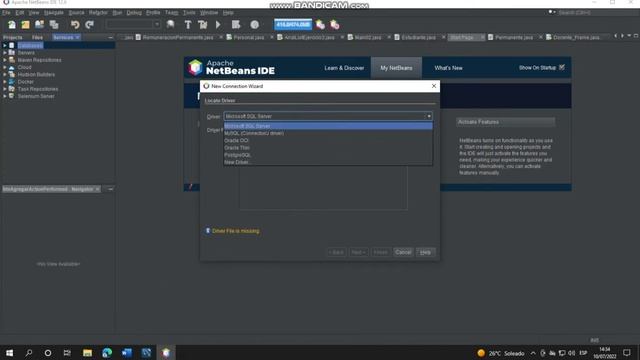This screenshot has height=360, width=640.
Task: Minimize the Services panel group
Action: [x=110, y=38]
